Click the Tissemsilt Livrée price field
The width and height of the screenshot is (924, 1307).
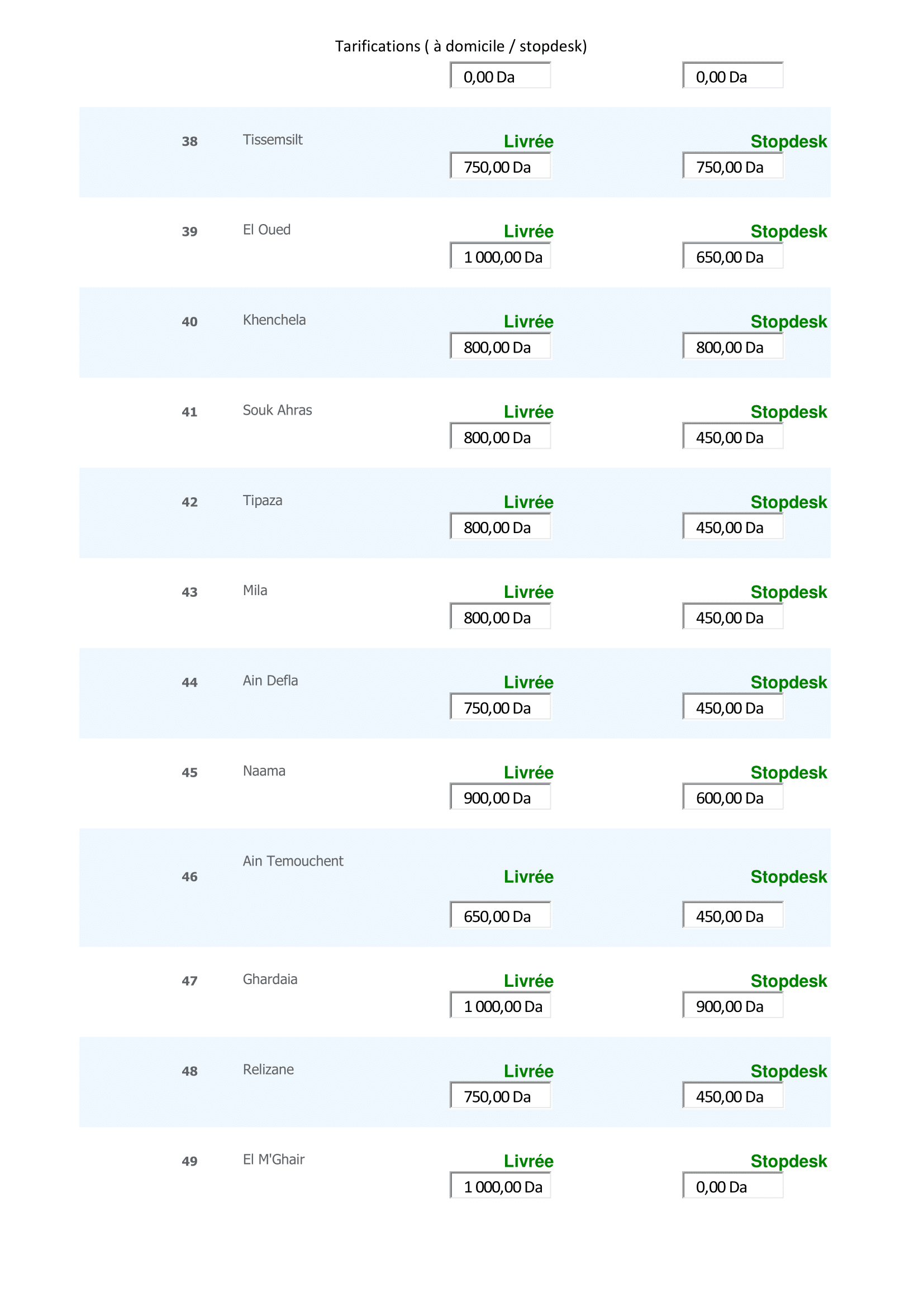500,166
